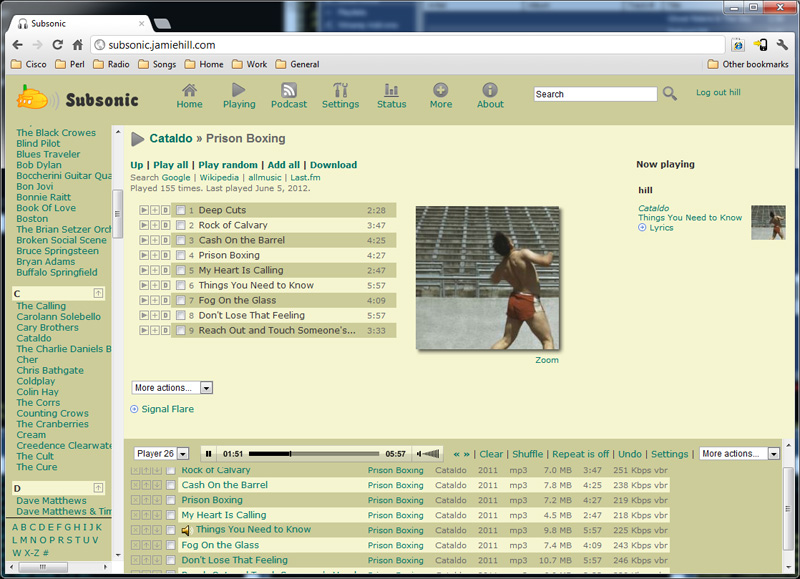Viewport: 800px width, 579px height.
Task: Tick playlist checkbox for My Heart Is Calling
Action: 171,515
